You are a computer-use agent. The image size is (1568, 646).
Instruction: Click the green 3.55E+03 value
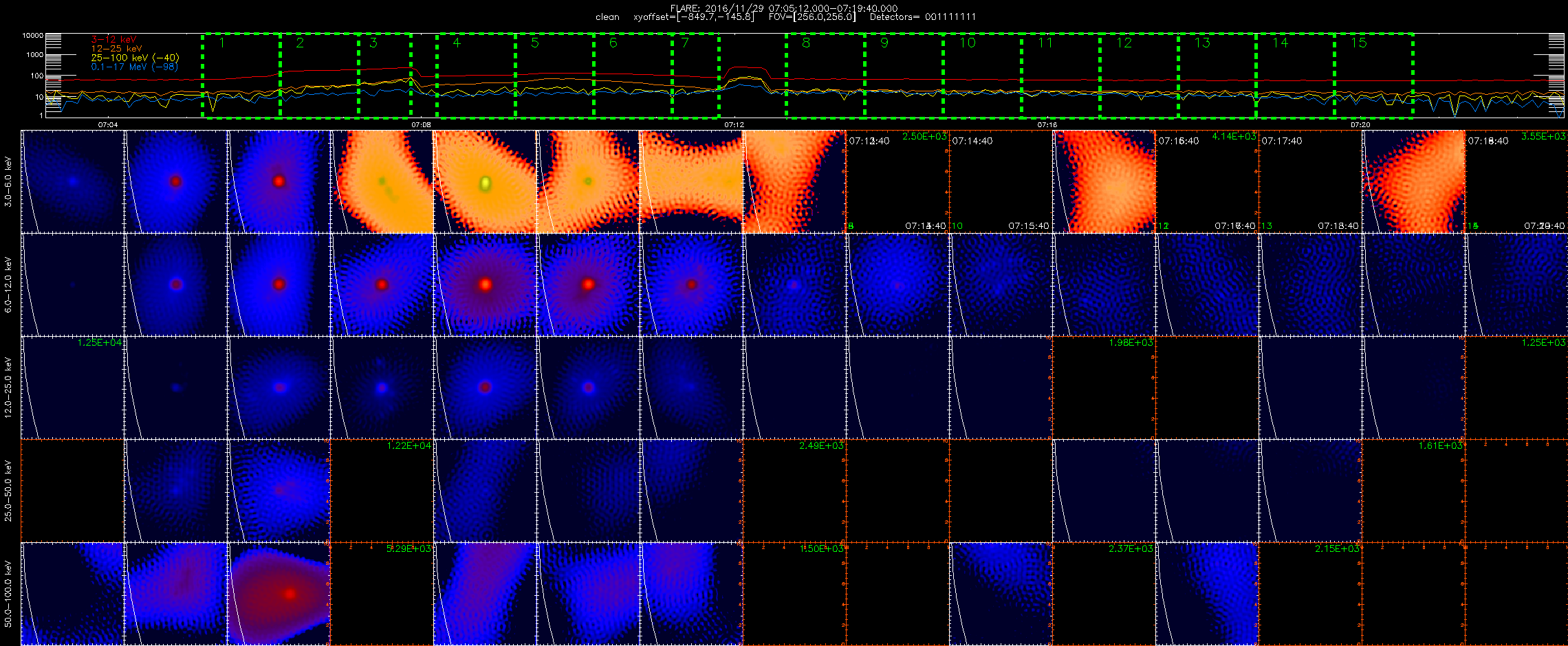click(x=1543, y=137)
